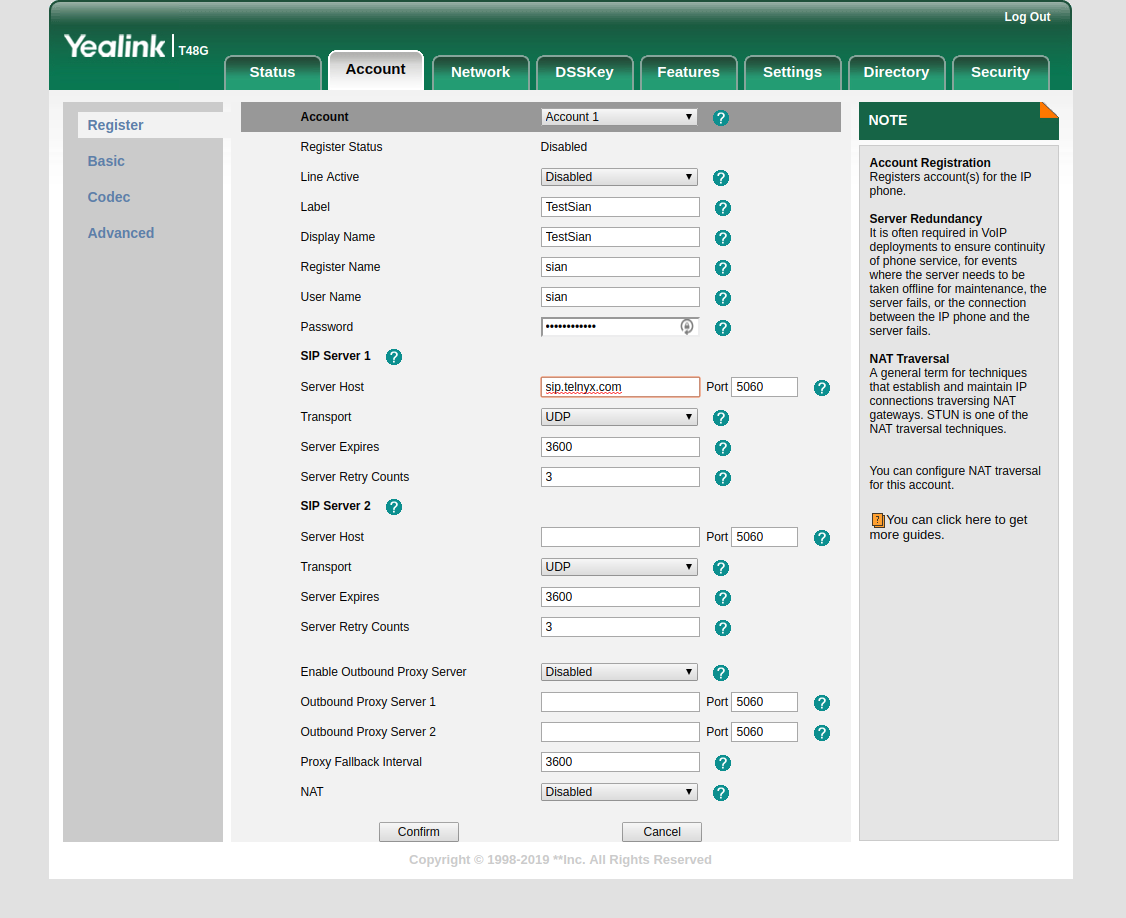
Task: Click help icon for SIP Server 2 Transport
Action: pos(721,568)
